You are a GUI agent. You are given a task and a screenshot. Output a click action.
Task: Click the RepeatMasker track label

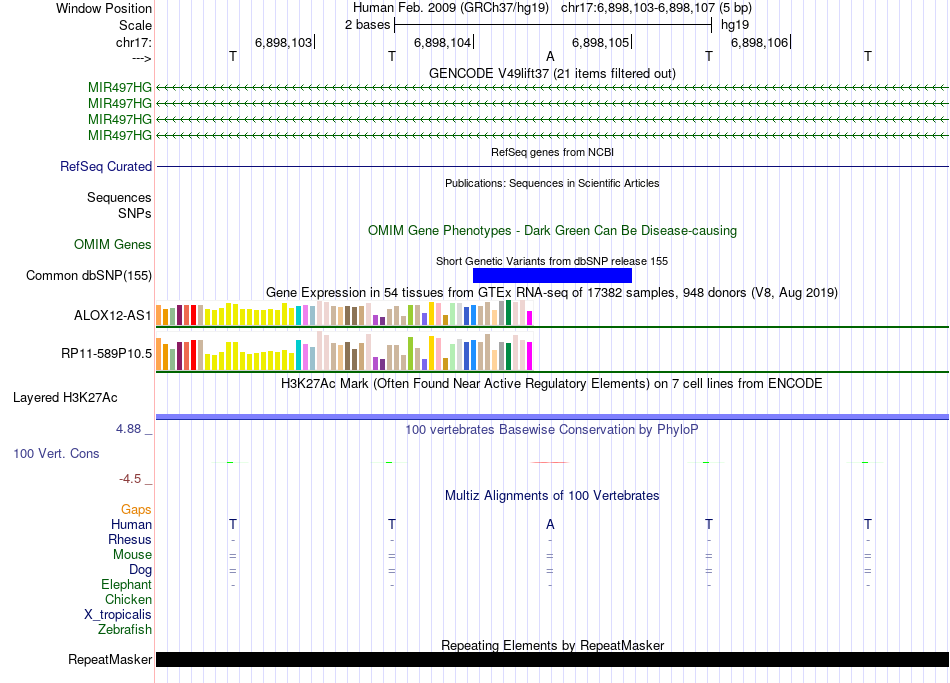click(x=110, y=659)
